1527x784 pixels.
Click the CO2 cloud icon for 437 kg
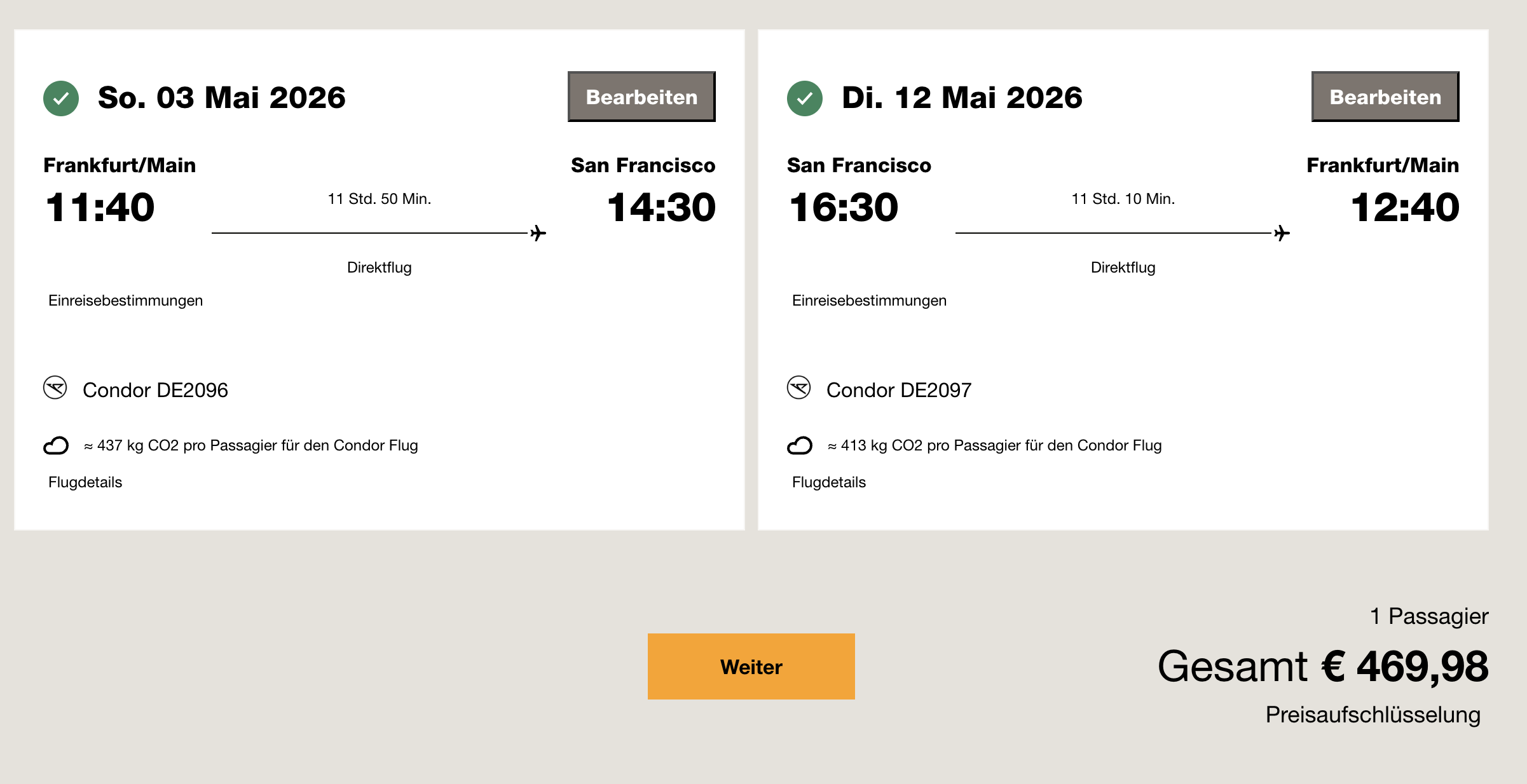tap(56, 445)
